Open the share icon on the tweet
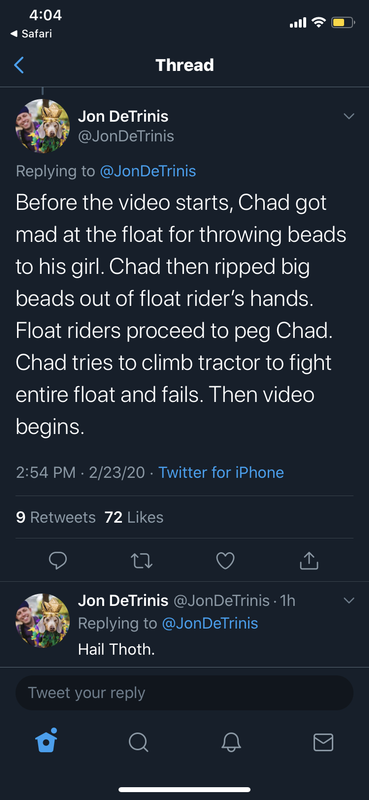This screenshot has height=800, width=369. tap(309, 561)
